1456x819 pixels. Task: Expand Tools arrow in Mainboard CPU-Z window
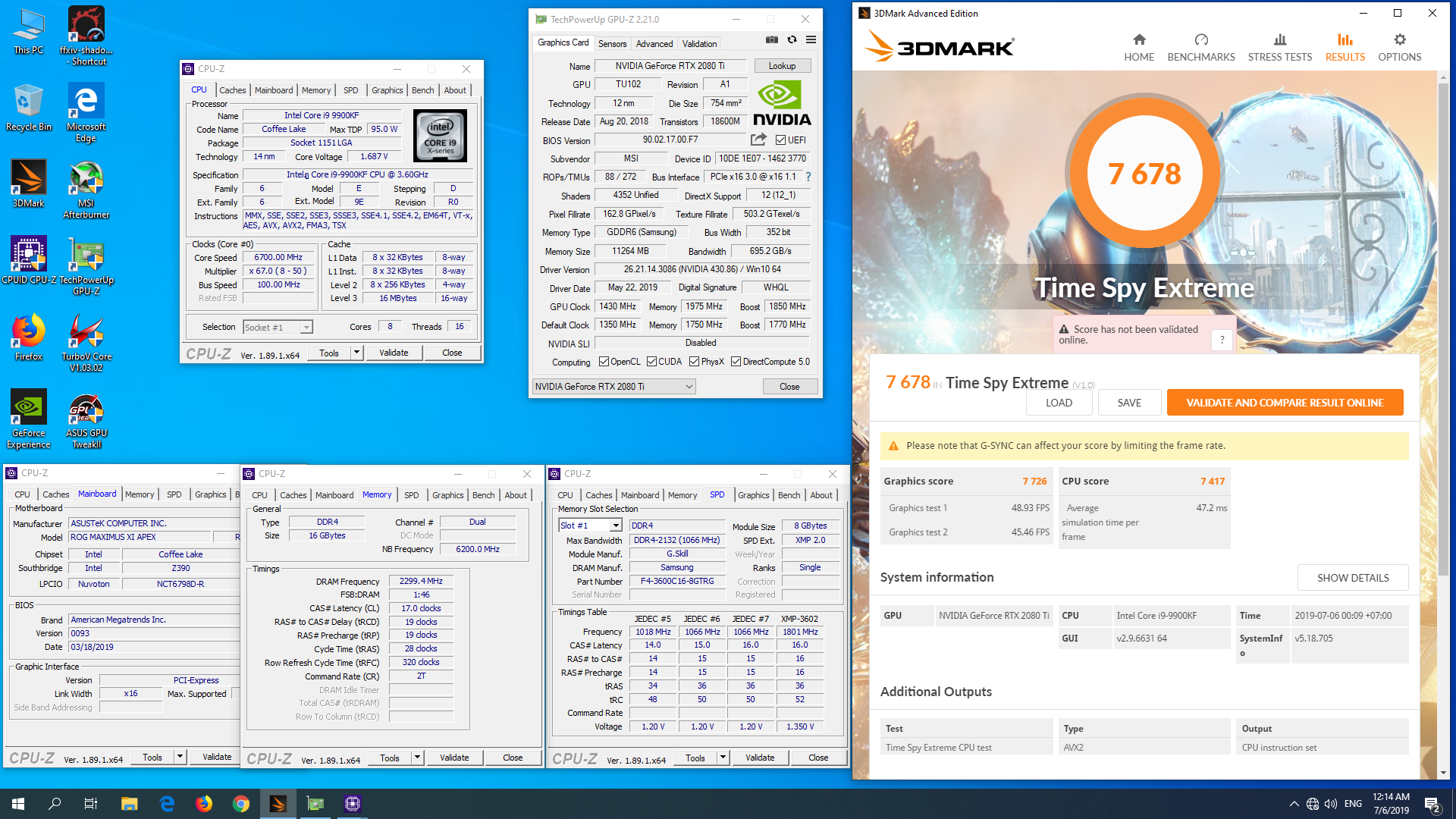(180, 757)
